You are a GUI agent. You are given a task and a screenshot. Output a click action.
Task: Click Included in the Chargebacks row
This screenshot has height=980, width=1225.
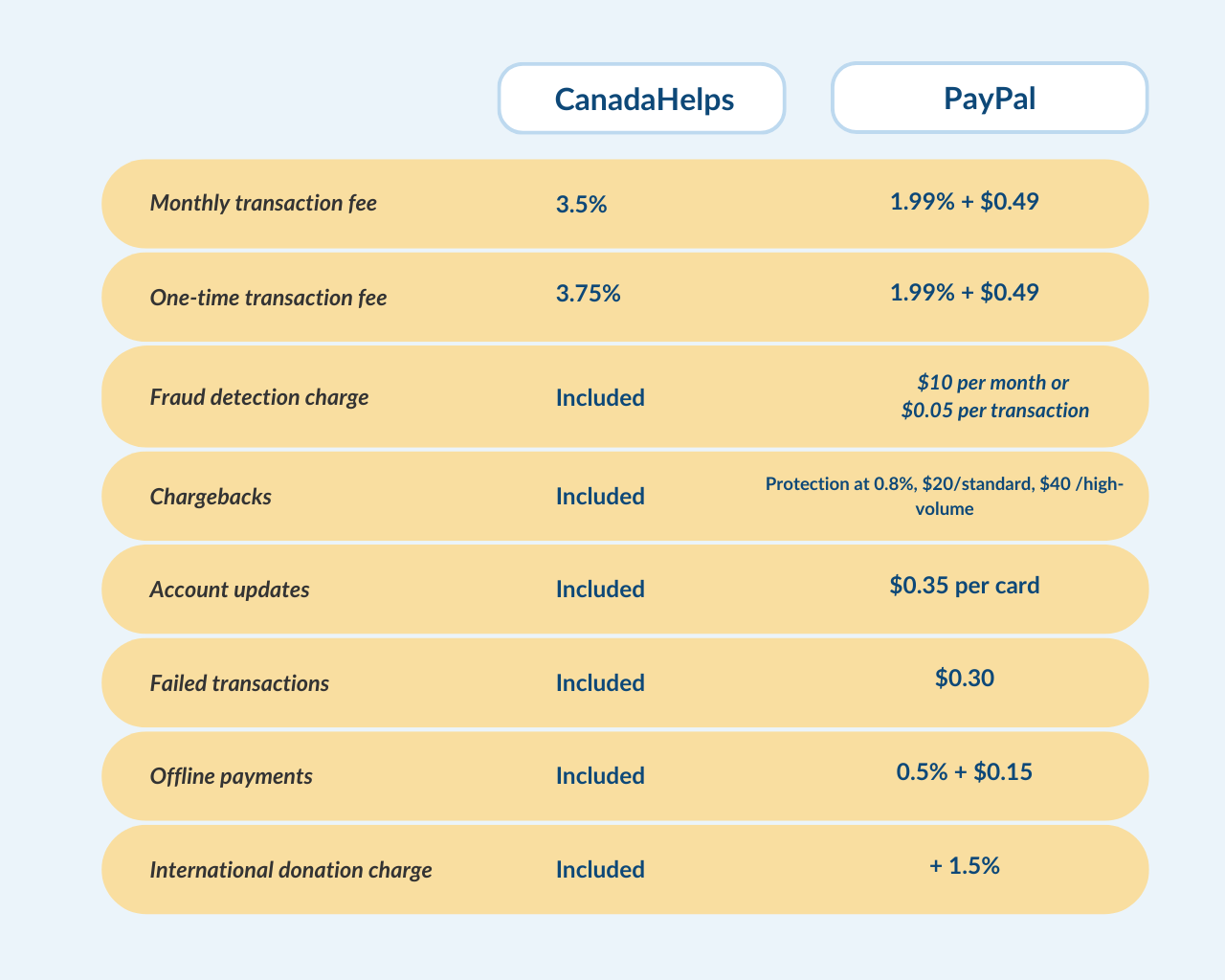pyautogui.click(x=600, y=497)
